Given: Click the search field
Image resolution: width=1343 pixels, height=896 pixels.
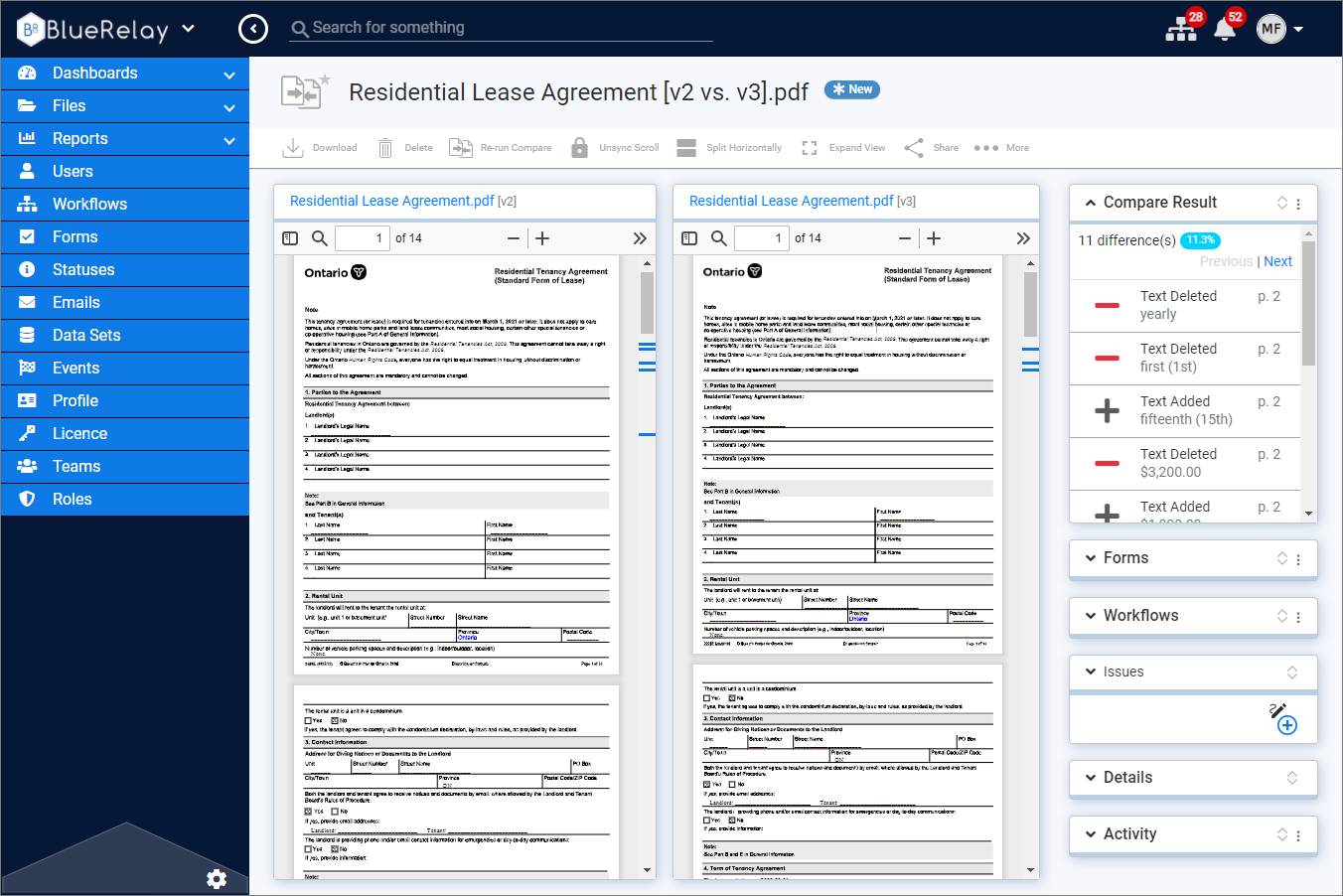Looking at the screenshot, I should [x=502, y=28].
